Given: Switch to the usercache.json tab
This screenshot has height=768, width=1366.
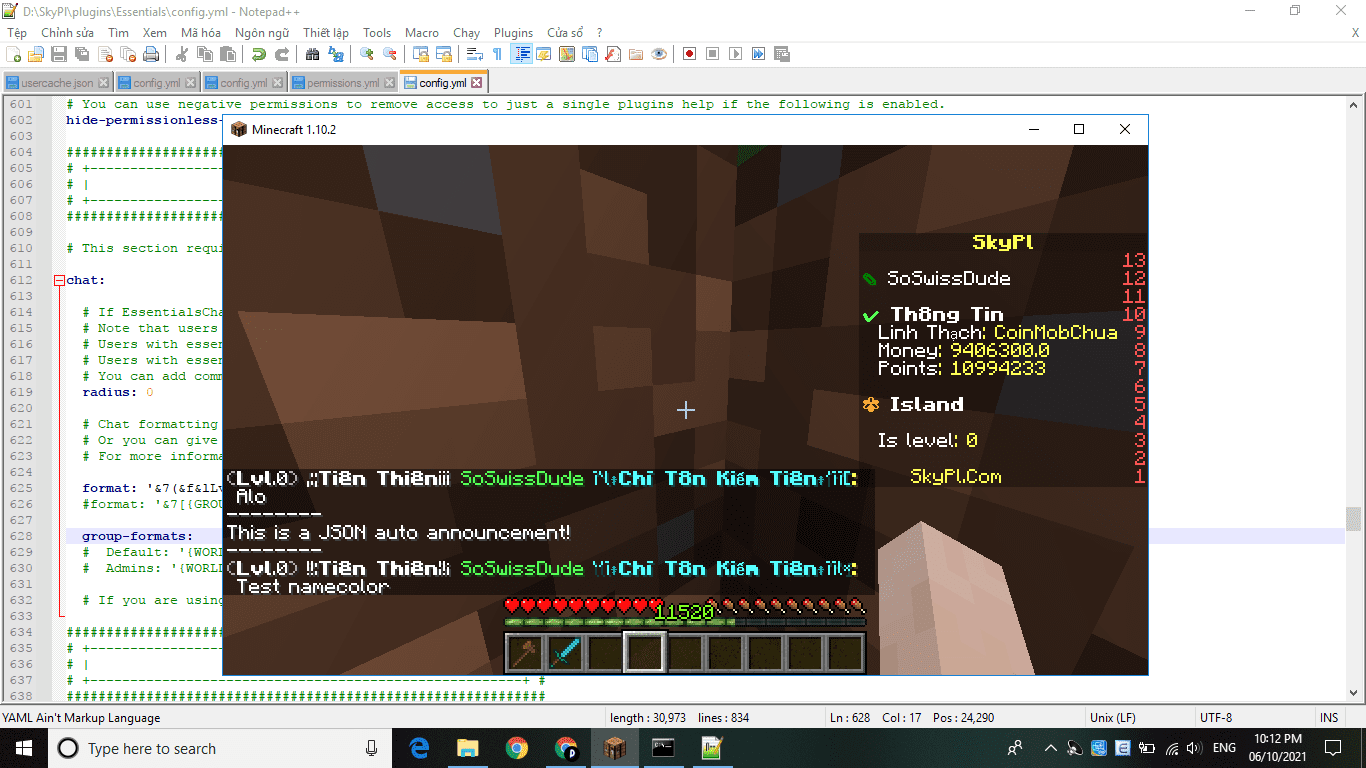Looking at the screenshot, I should (57, 83).
